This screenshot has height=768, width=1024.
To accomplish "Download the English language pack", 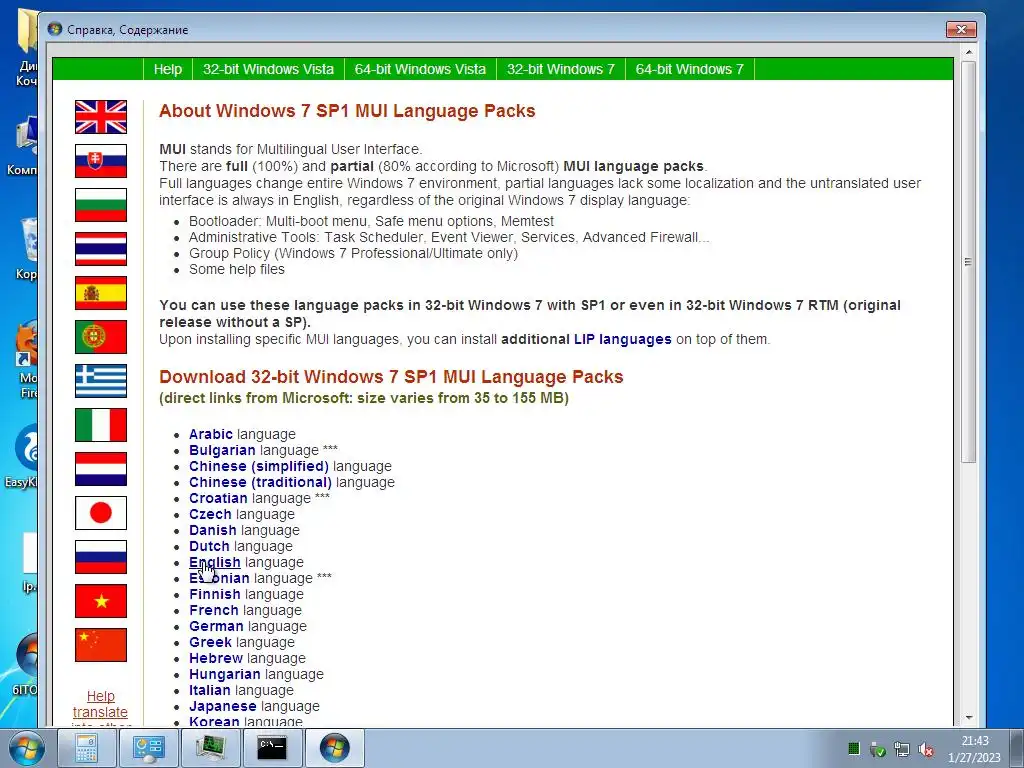I will (214, 562).
